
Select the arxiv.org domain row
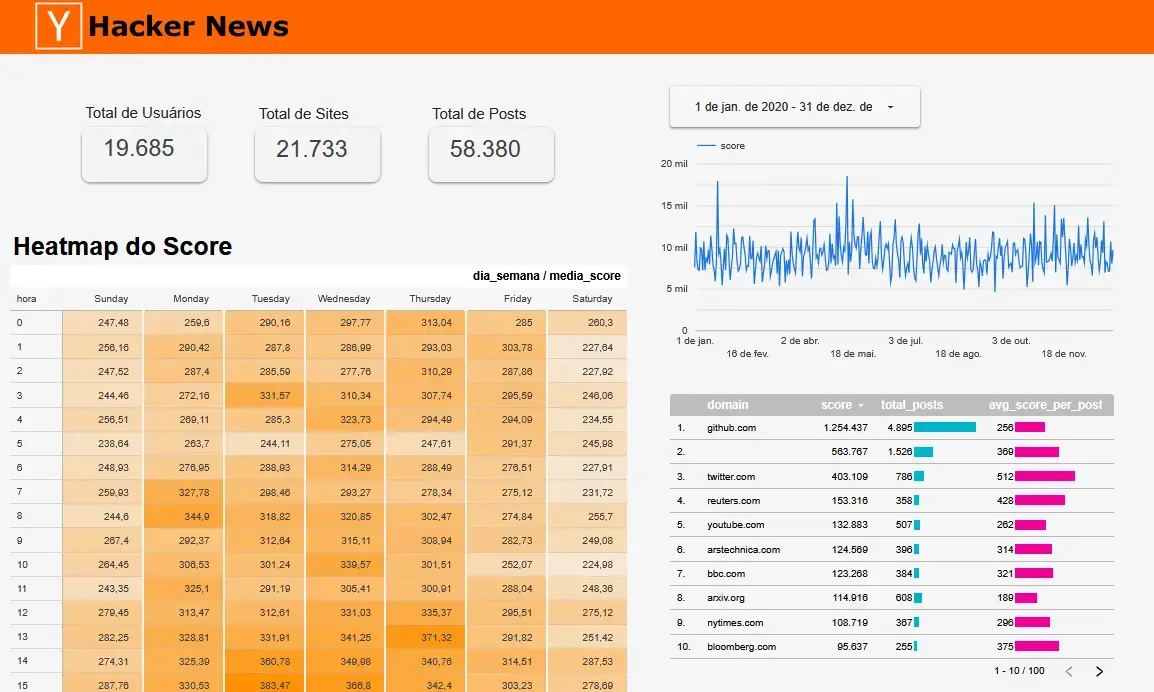pos(891,598)
